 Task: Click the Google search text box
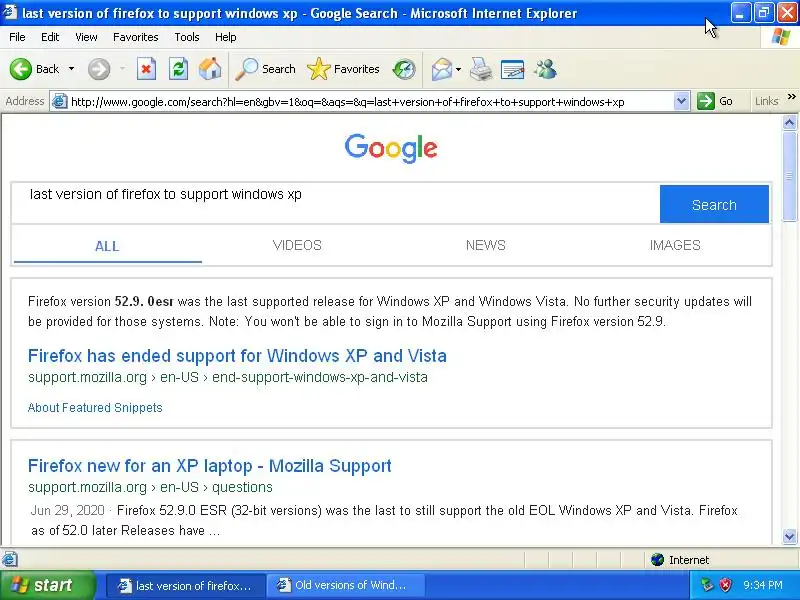point(335,204)
